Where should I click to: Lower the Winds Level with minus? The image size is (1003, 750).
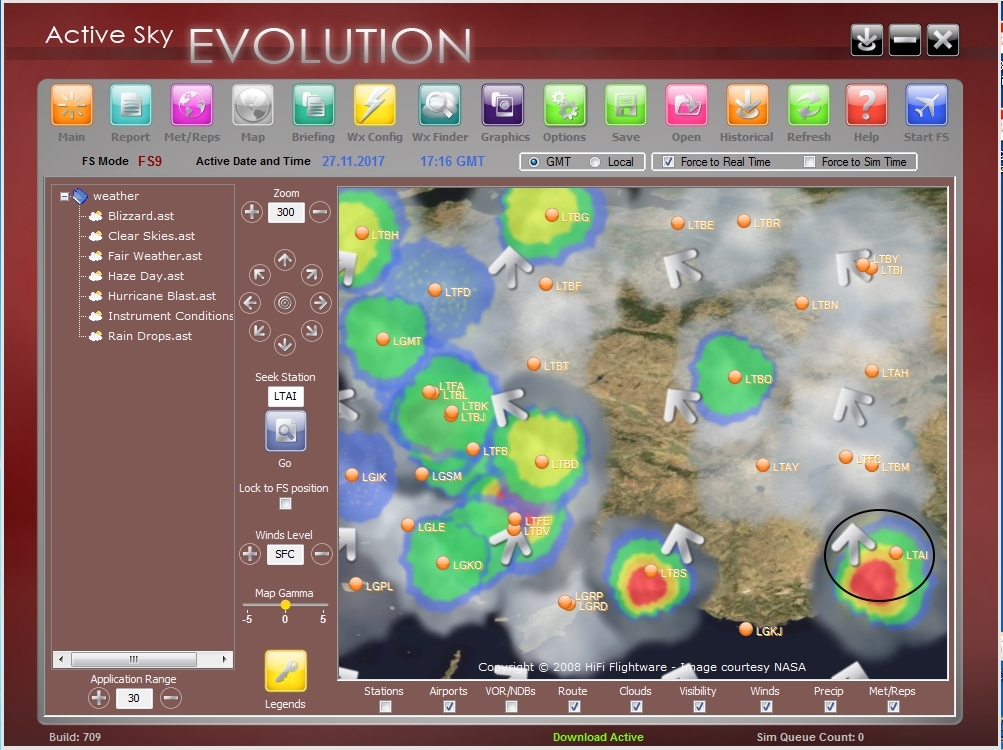tap(322, 554)
